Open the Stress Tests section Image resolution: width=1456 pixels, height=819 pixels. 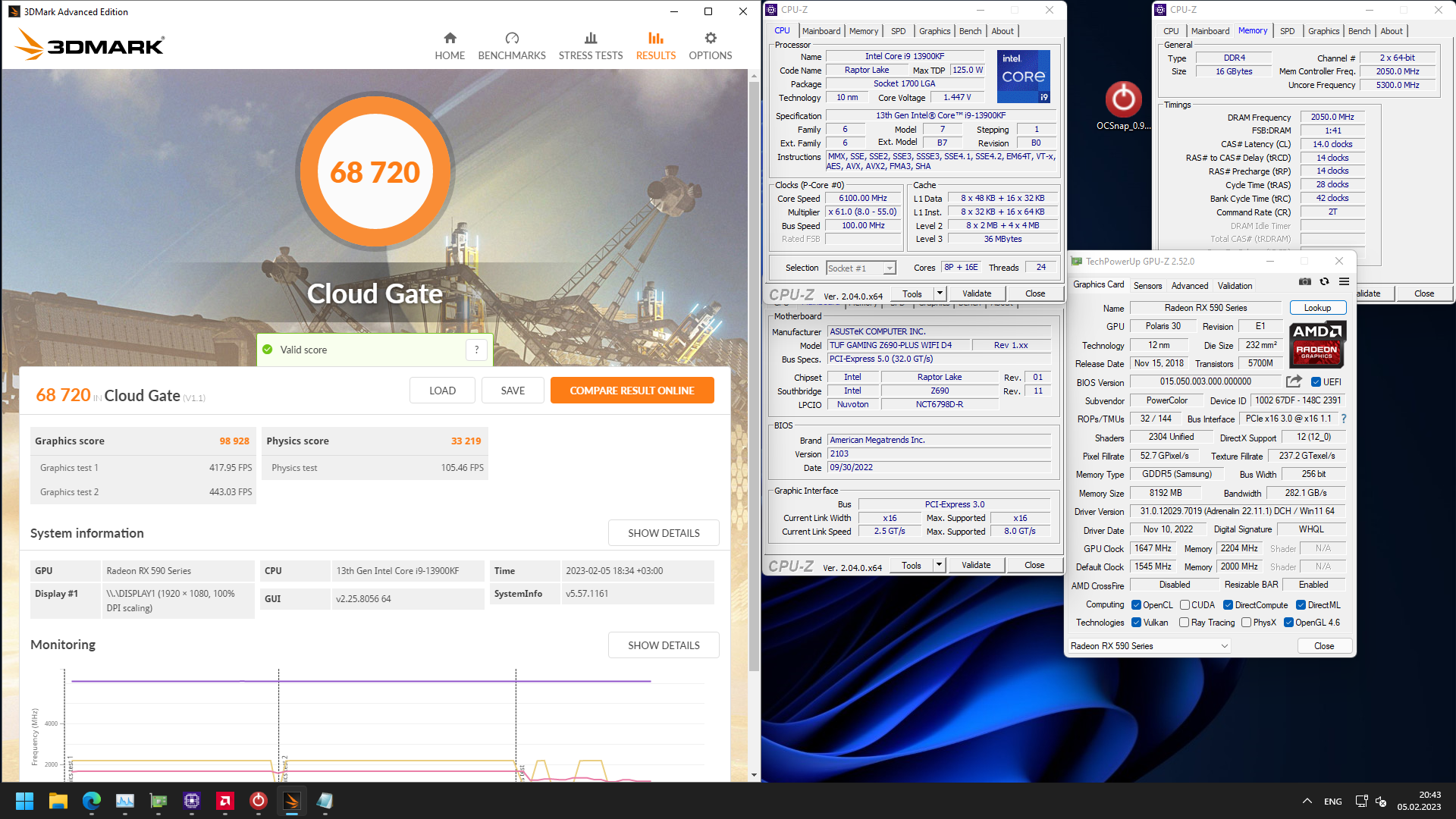click(591, 46)
